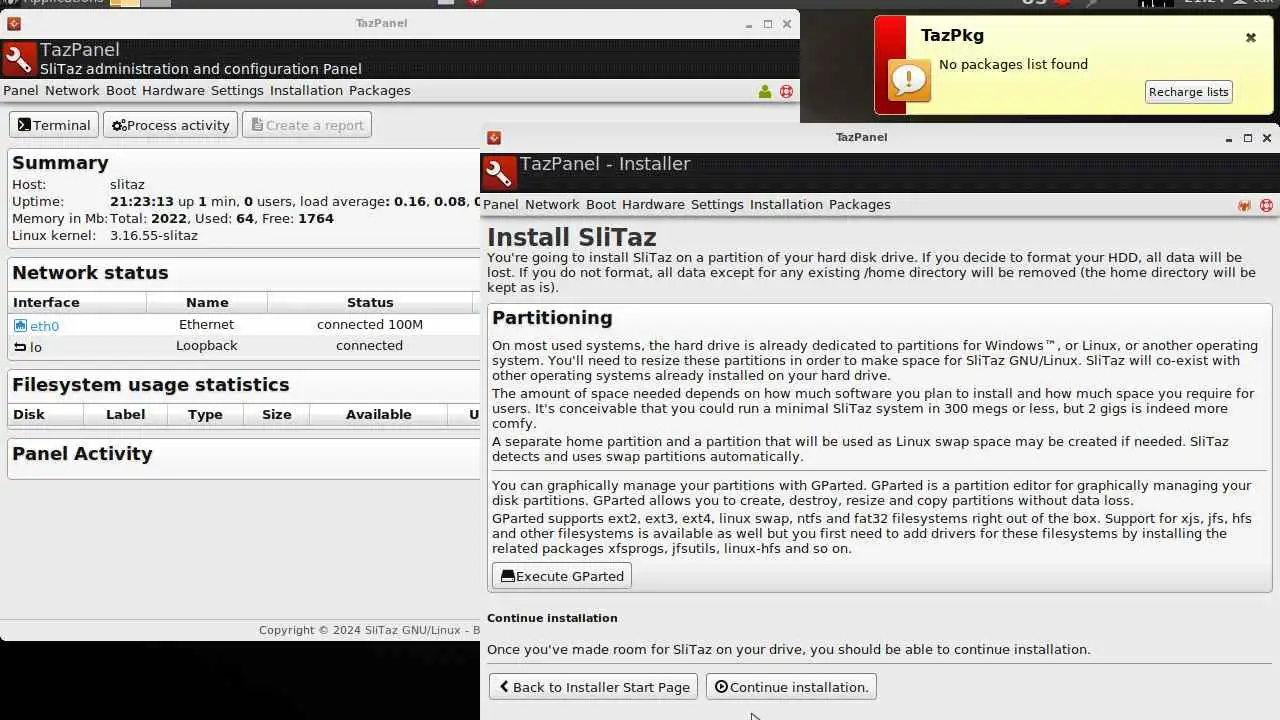Open Settings menu in back TazPanel window
Image resolution: width=1280 pixels, height=720 pixels.
pos(237,90)
